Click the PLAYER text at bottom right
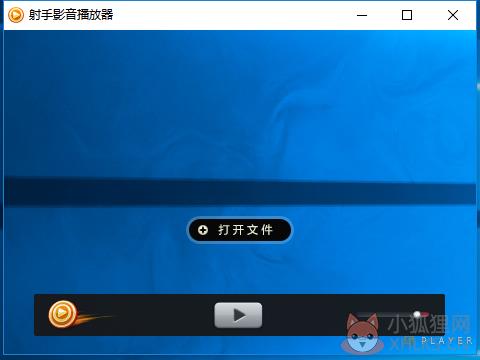480x360 pixels. pos(447,341)
